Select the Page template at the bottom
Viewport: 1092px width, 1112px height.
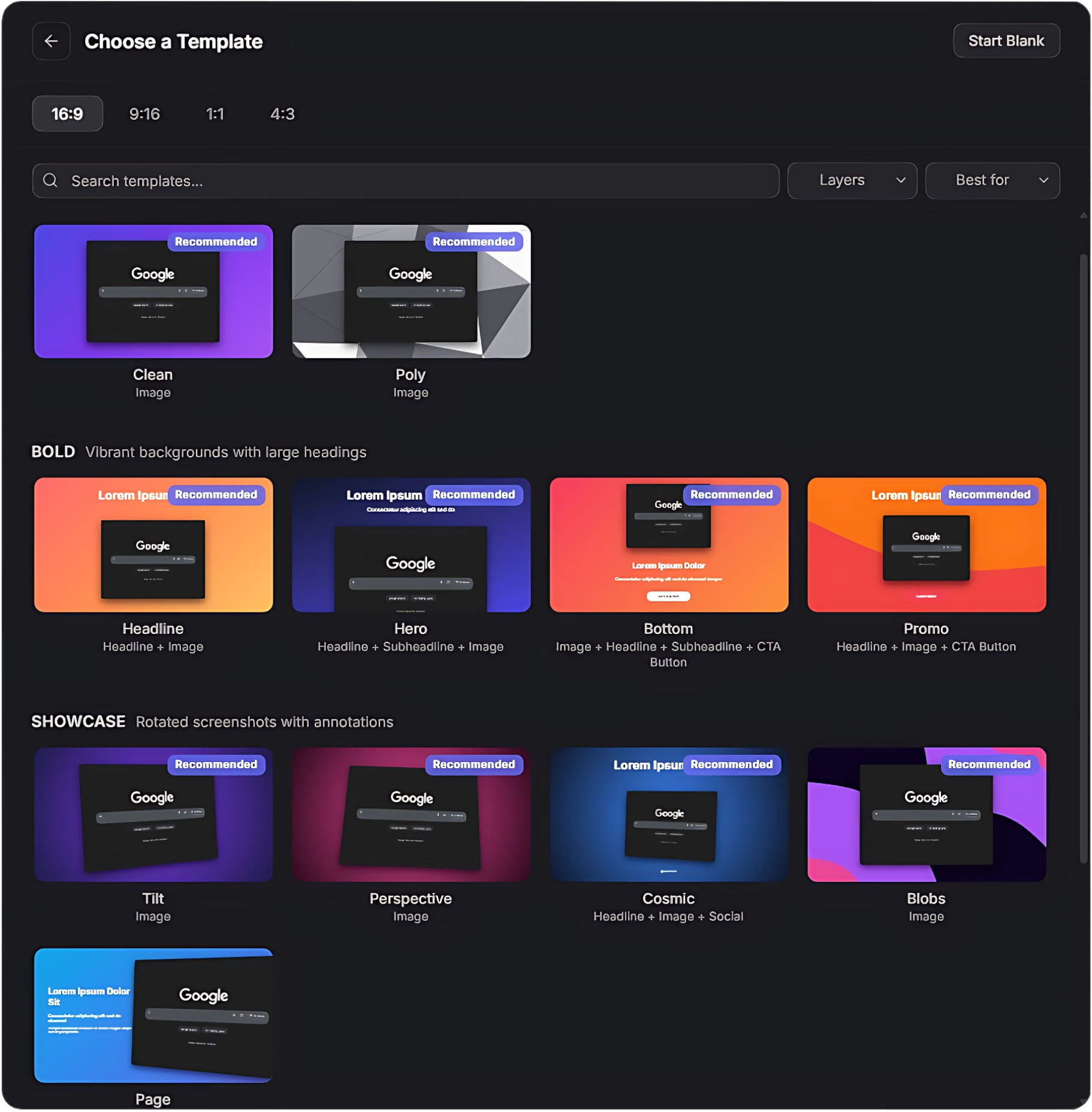tap(153, 1016)
